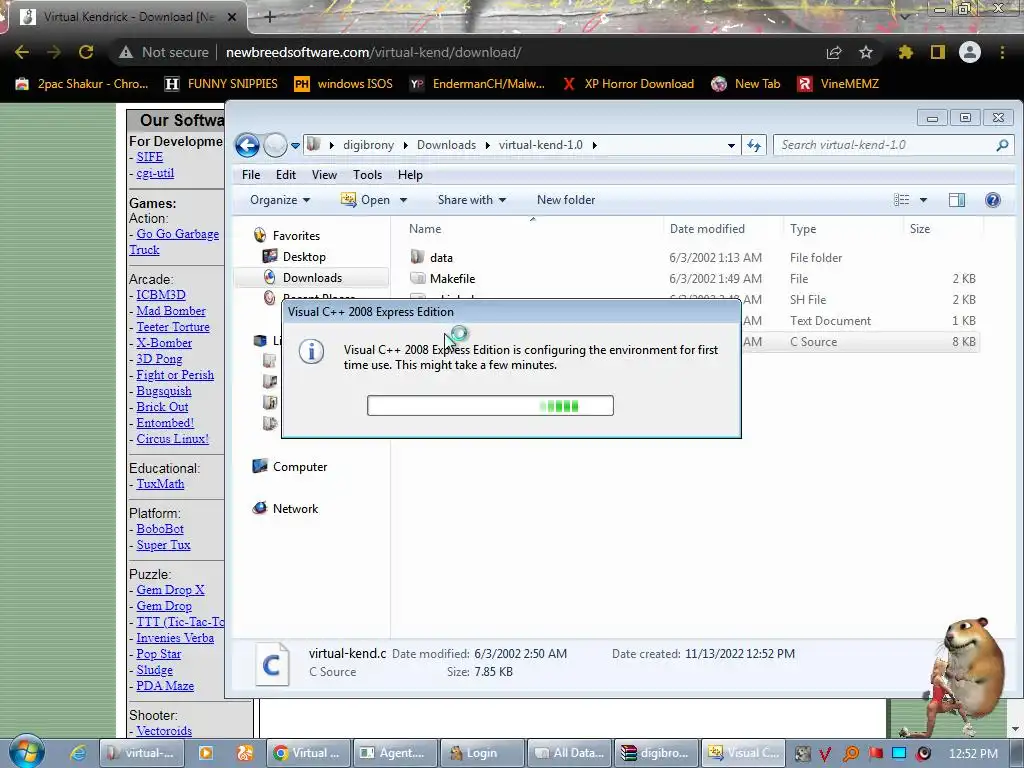Open the TuxMath link on the webpage
This screenshot has height=768, width=1024.
[160, 484]
